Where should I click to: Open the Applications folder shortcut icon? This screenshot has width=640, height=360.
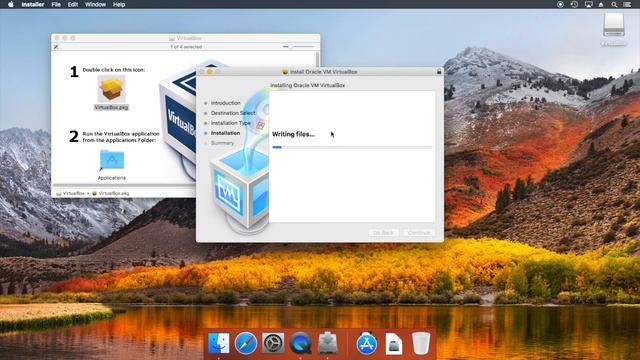pyautogui.click(x=112, y=160)
